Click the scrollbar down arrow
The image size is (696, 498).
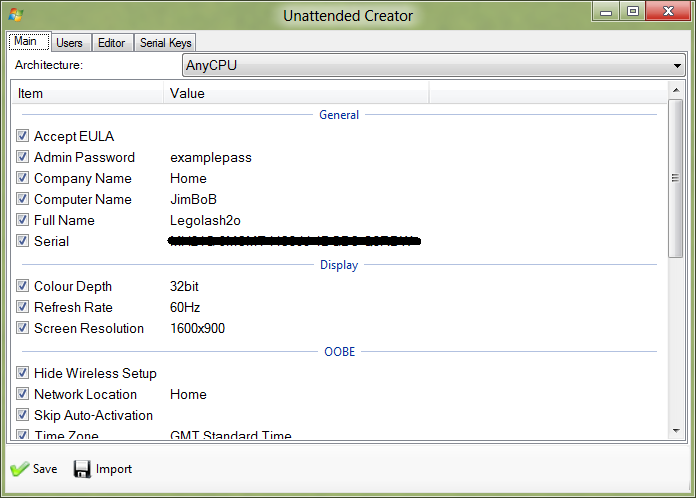point(676,429)
